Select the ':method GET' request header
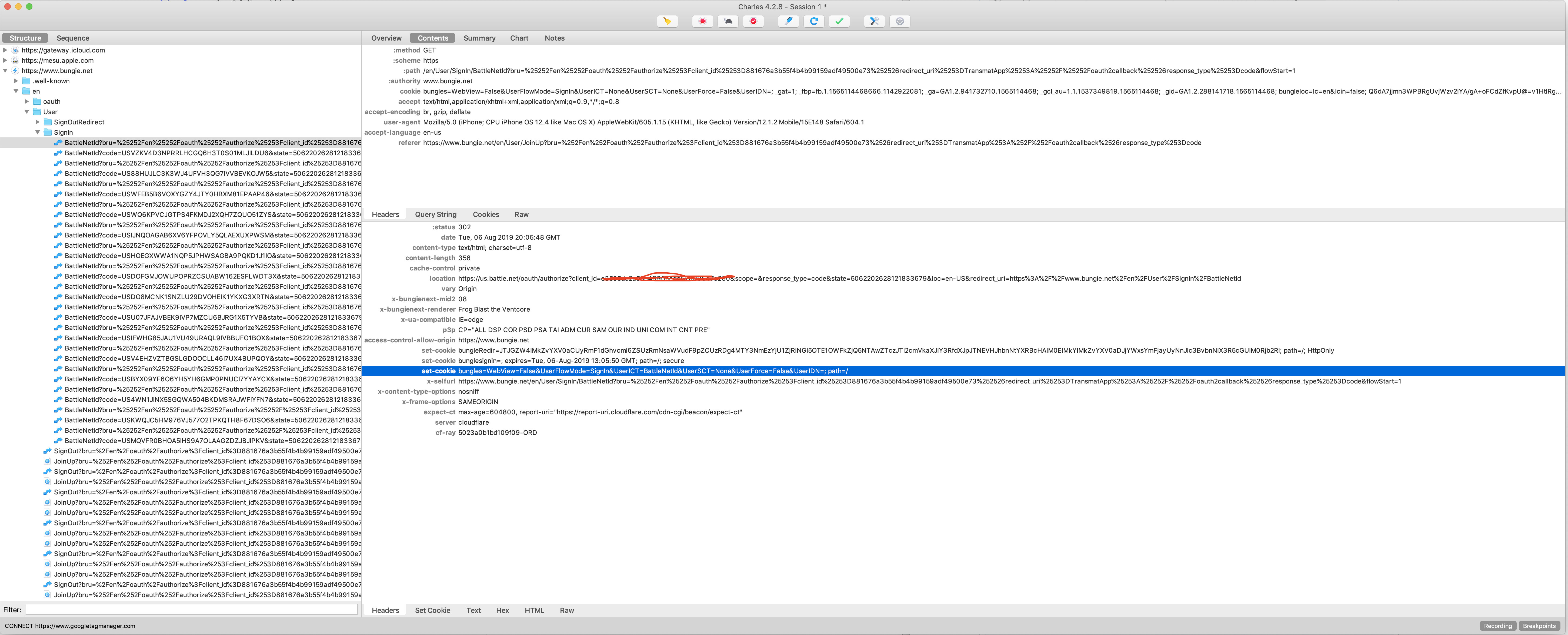Viewport: 1568px width, 635px height. pyautogui.click(x=963, y=50)
